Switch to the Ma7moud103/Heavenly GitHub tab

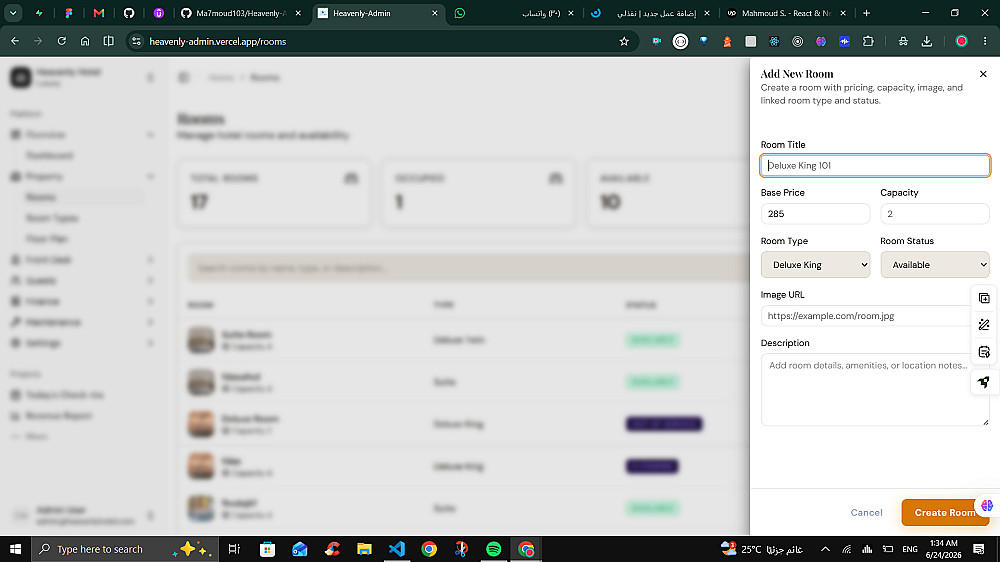tap(240, 13)
